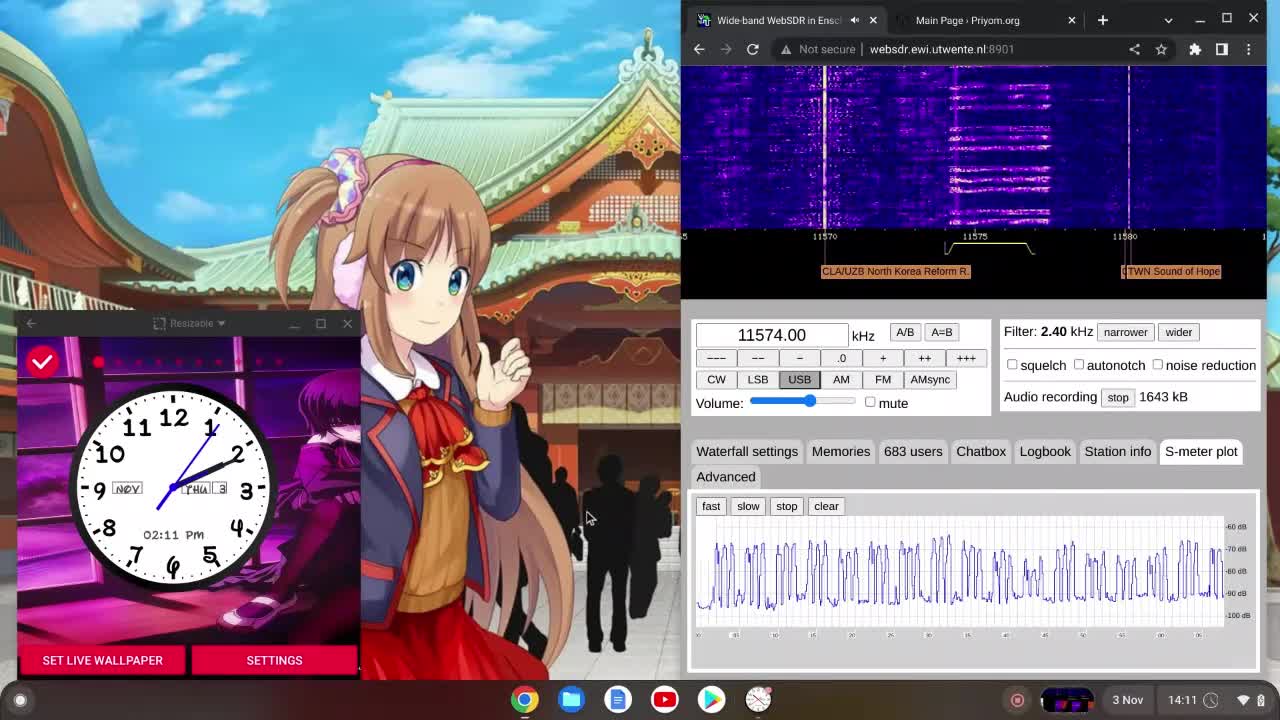
Task: Click the North Korea Reform R. station label
Action: pos(896,271)
